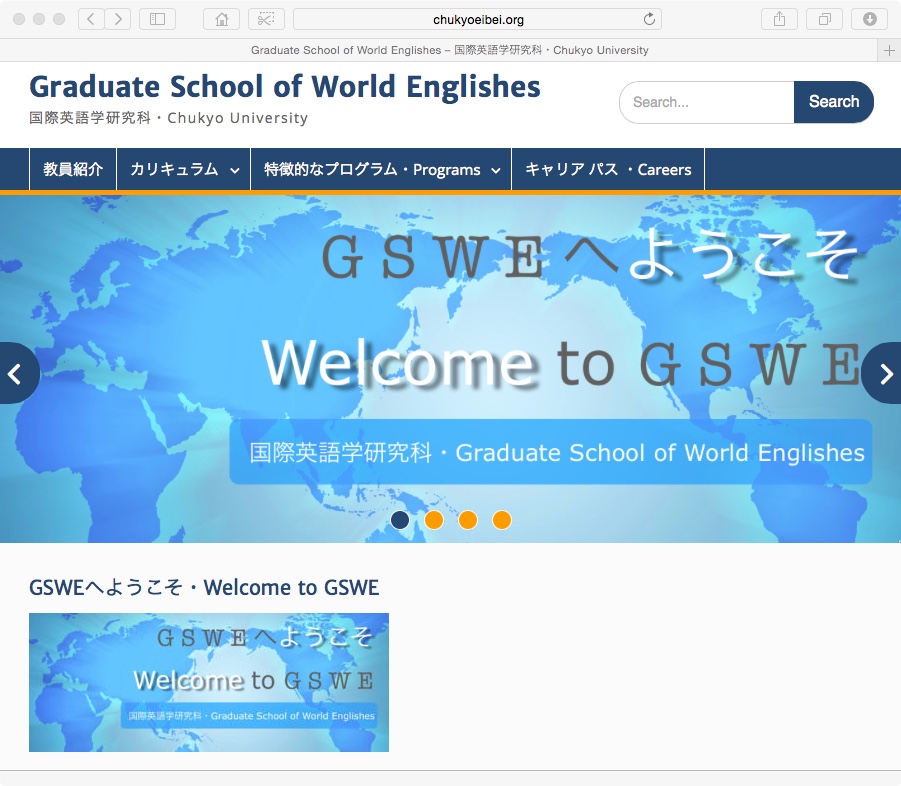This screenshot has height=786, width=901.
Task: Reload the page with the refresh icon
Action: pyautogui.click(x=649, y=19)
